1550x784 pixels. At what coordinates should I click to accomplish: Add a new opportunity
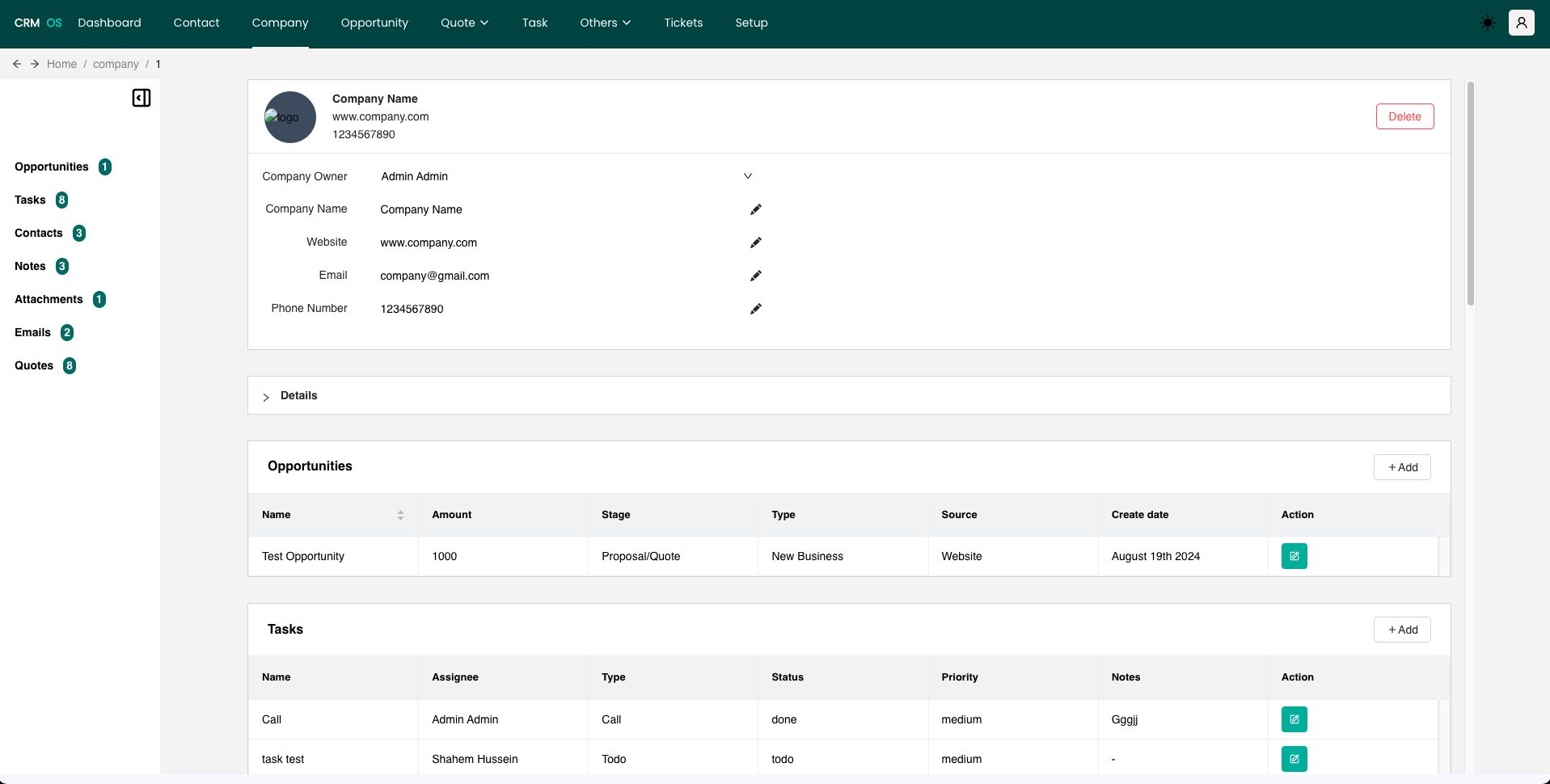pos(1402,467)
